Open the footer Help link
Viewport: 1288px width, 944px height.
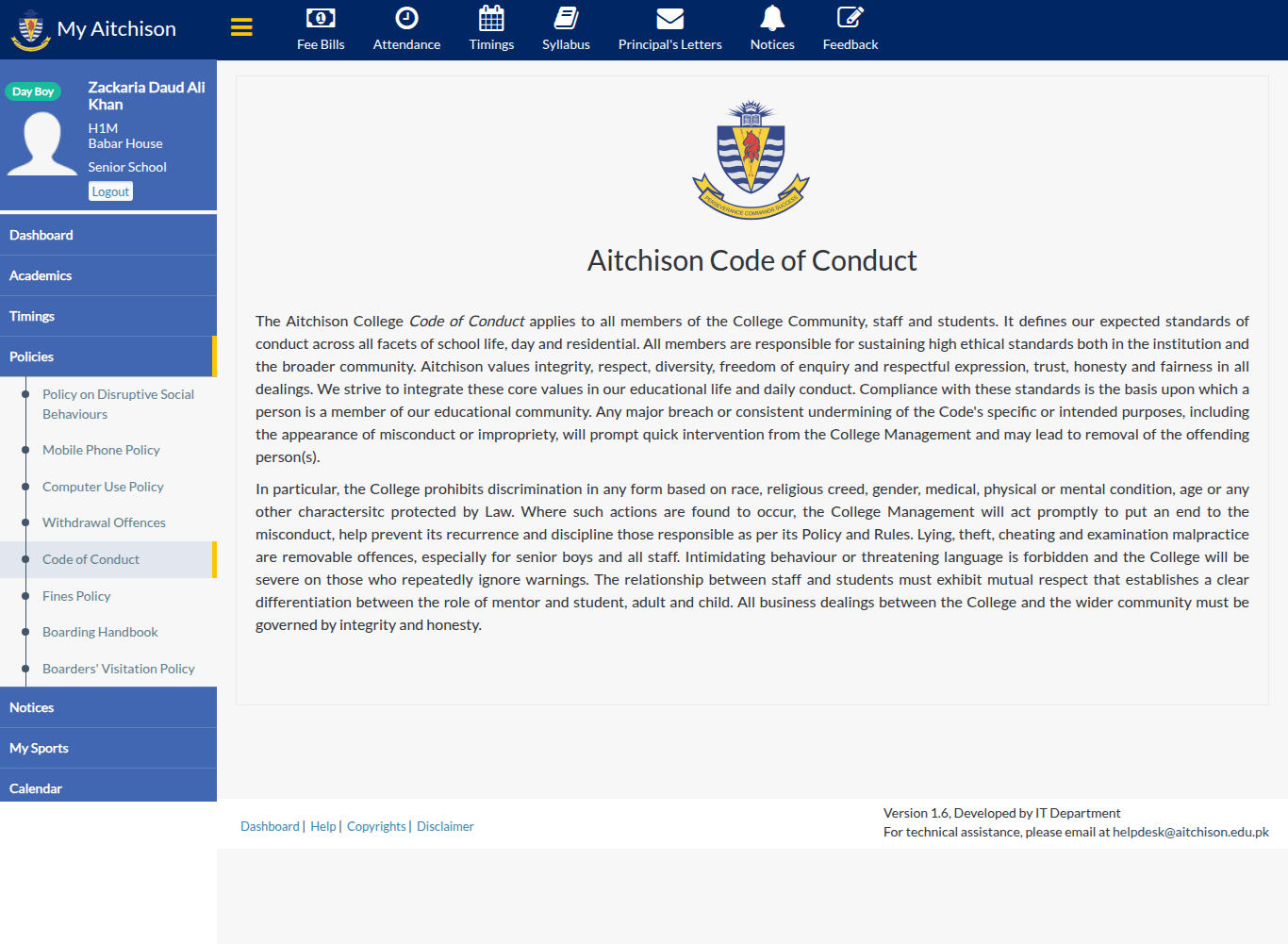pyautogui.click(x=323, y=826)
